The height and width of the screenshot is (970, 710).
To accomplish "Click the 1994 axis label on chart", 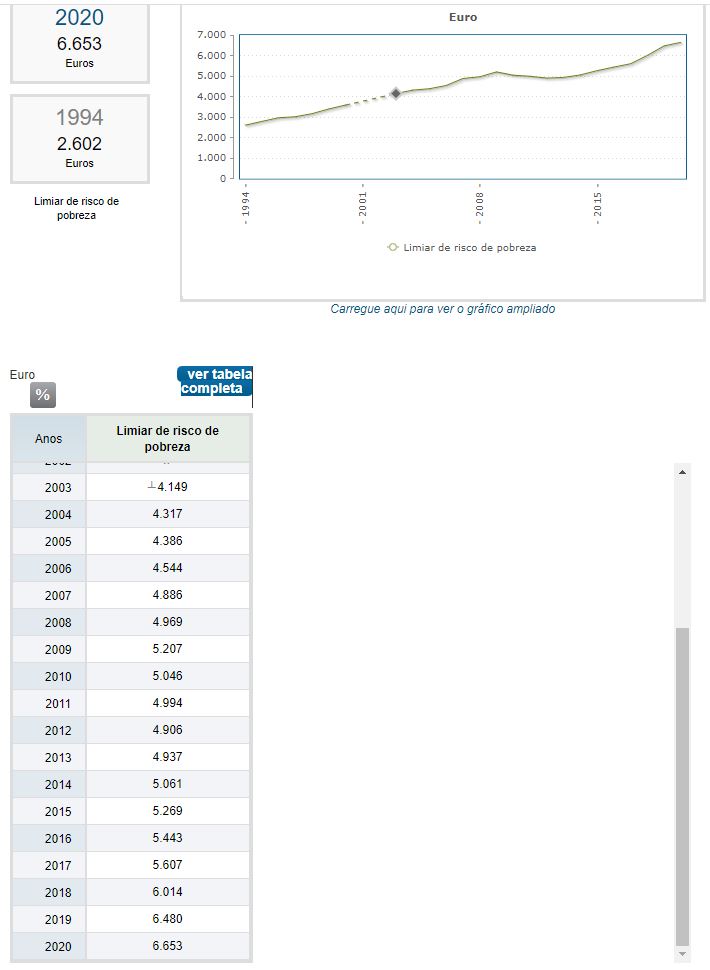I will pos(246,204).
